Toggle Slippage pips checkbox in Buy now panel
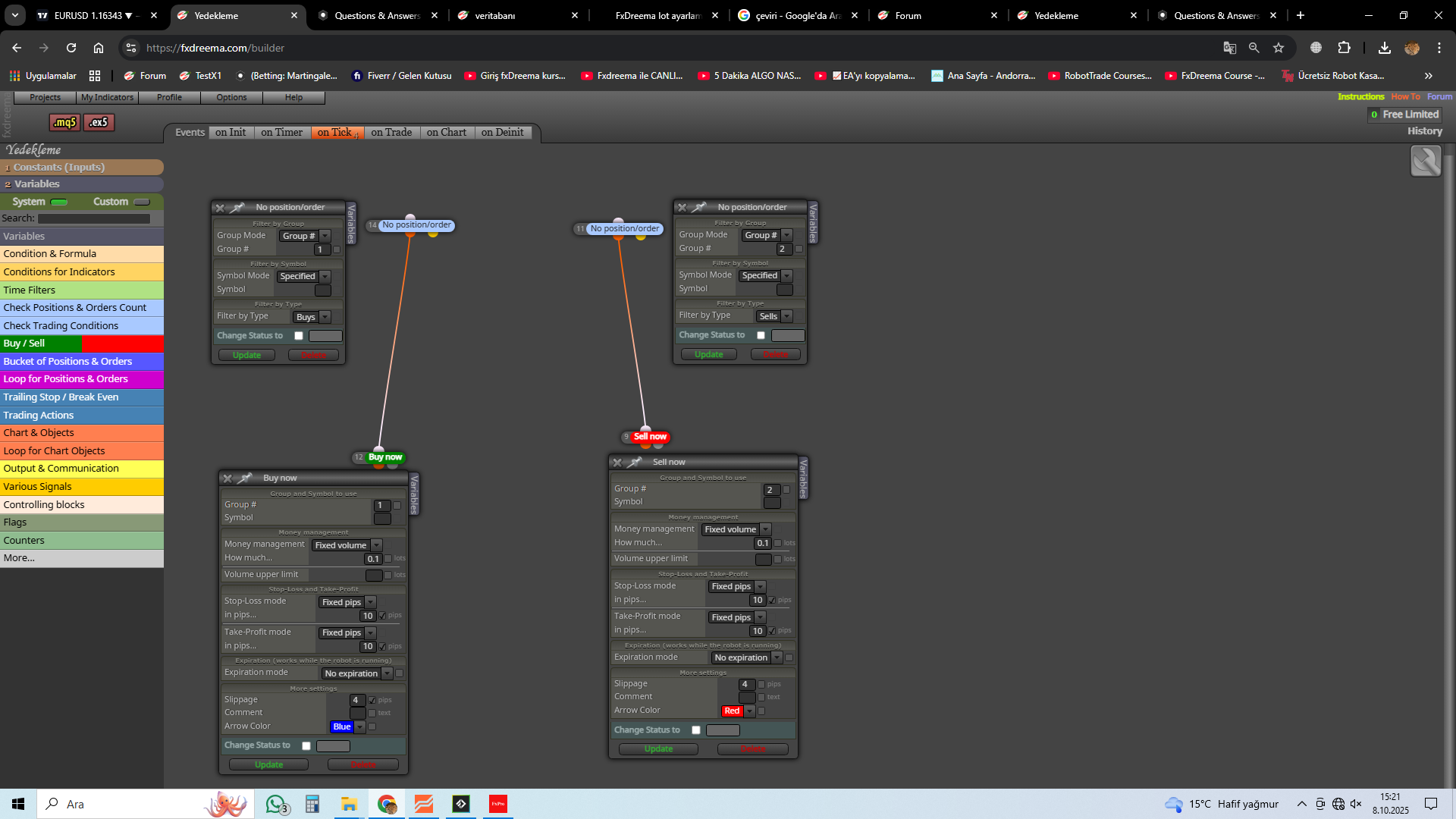Screen dimensions: 1456x819 click(x=372, y=701)
